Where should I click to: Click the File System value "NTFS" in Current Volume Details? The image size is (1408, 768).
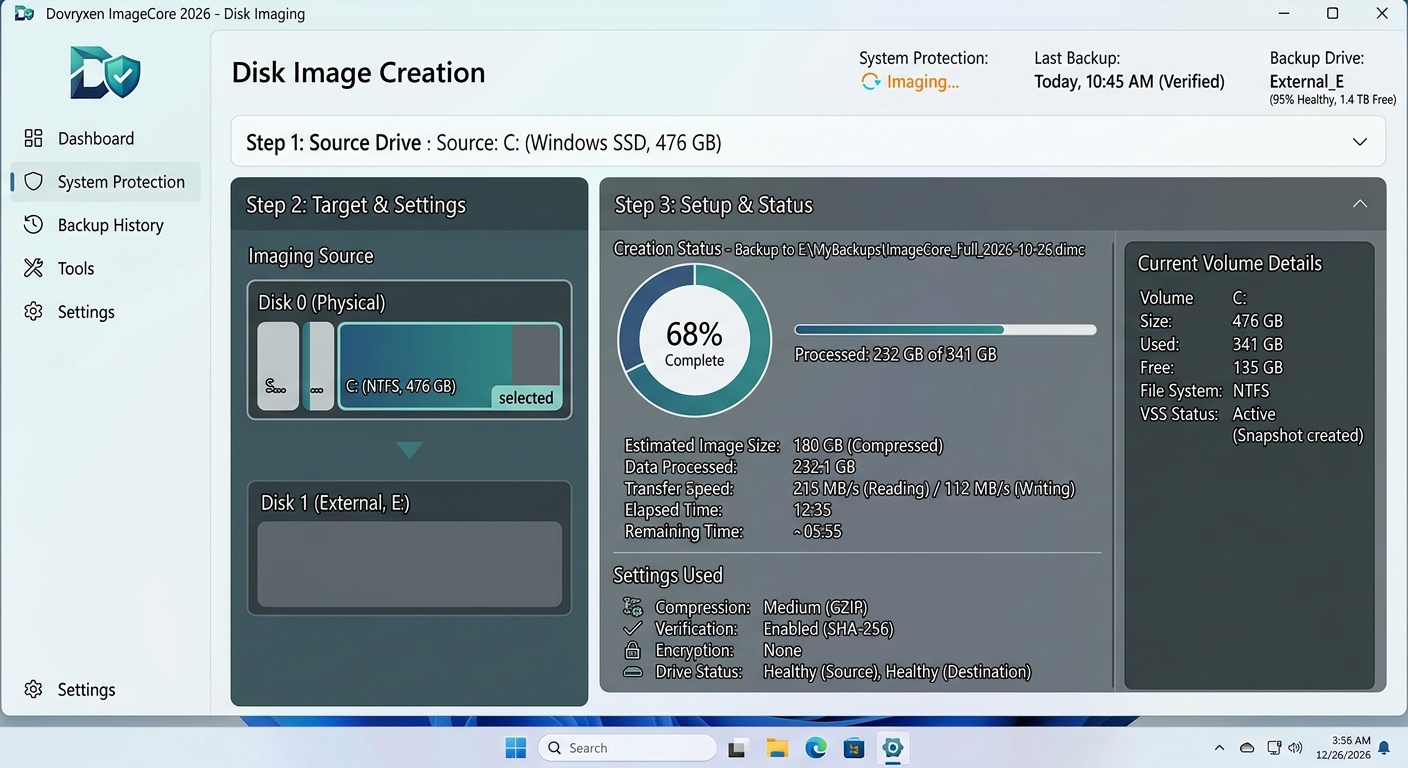[x=1250, y=390]
